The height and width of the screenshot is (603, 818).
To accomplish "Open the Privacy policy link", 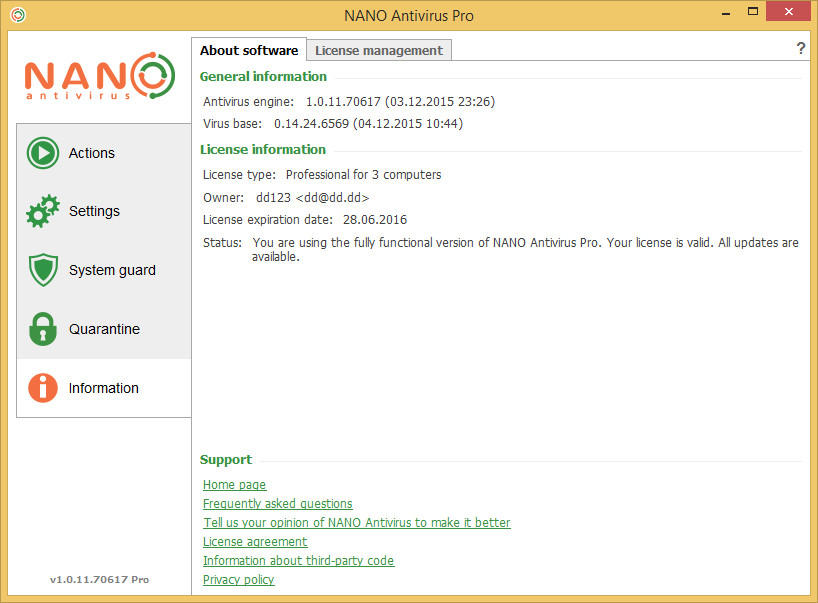I will tap(238, 580).
